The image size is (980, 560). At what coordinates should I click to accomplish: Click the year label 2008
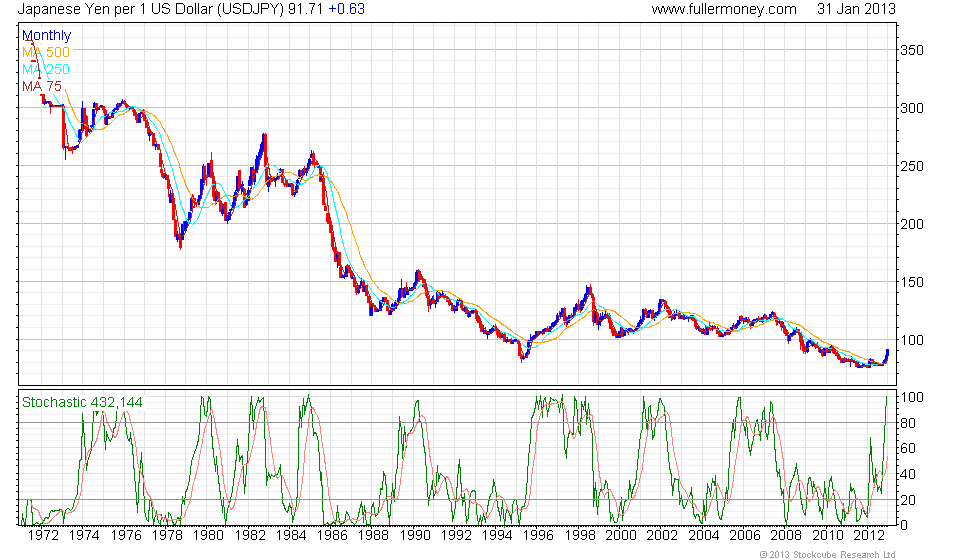pyautogui.click(x=786, y=536)
